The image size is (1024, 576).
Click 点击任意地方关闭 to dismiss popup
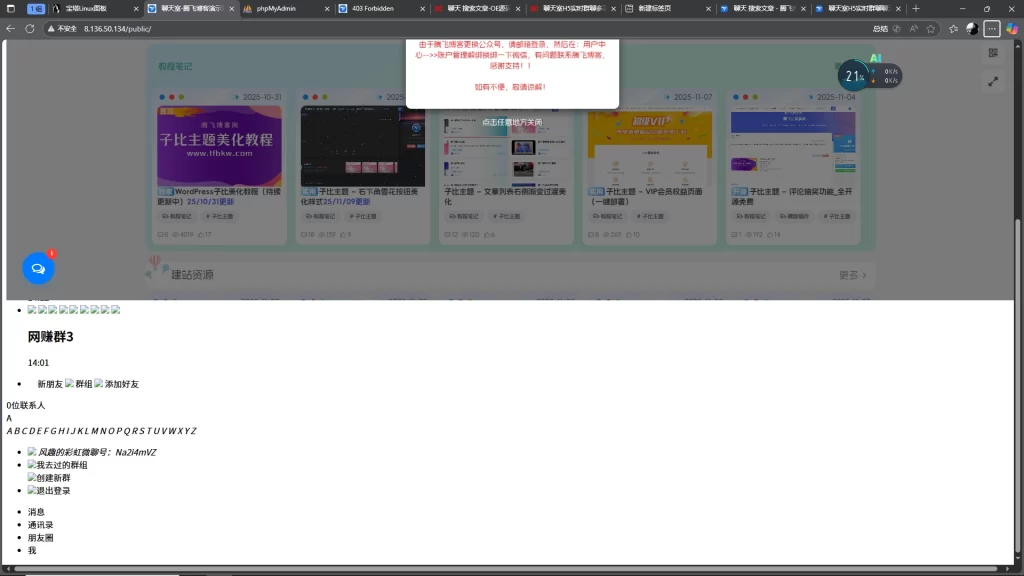click(x=512, y=122)
